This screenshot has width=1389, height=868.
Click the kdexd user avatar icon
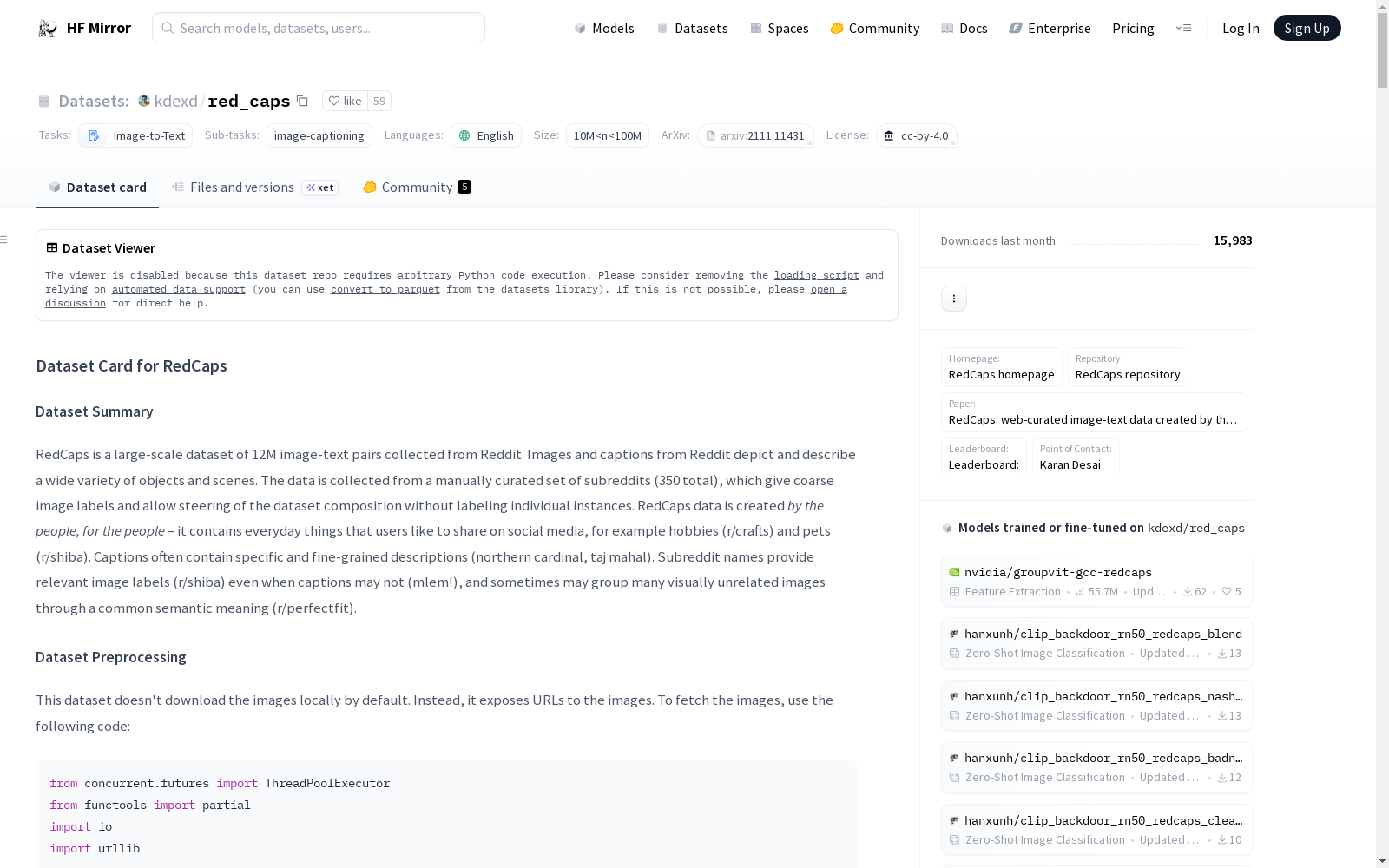[144, 101]
